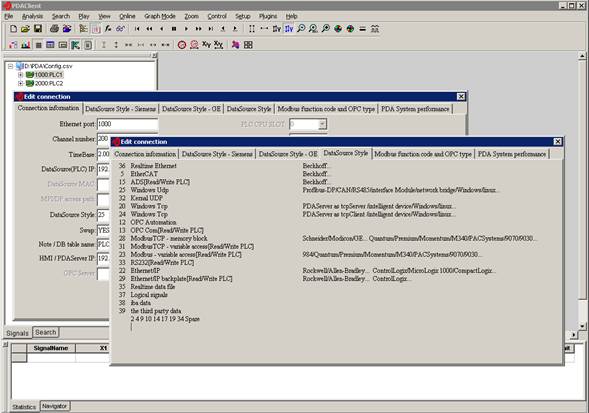Click the Navigator tab at bottom
Image resolution: width=589 pixels, height=413 pixels.
pyautogui.click(x=54, y=406)
